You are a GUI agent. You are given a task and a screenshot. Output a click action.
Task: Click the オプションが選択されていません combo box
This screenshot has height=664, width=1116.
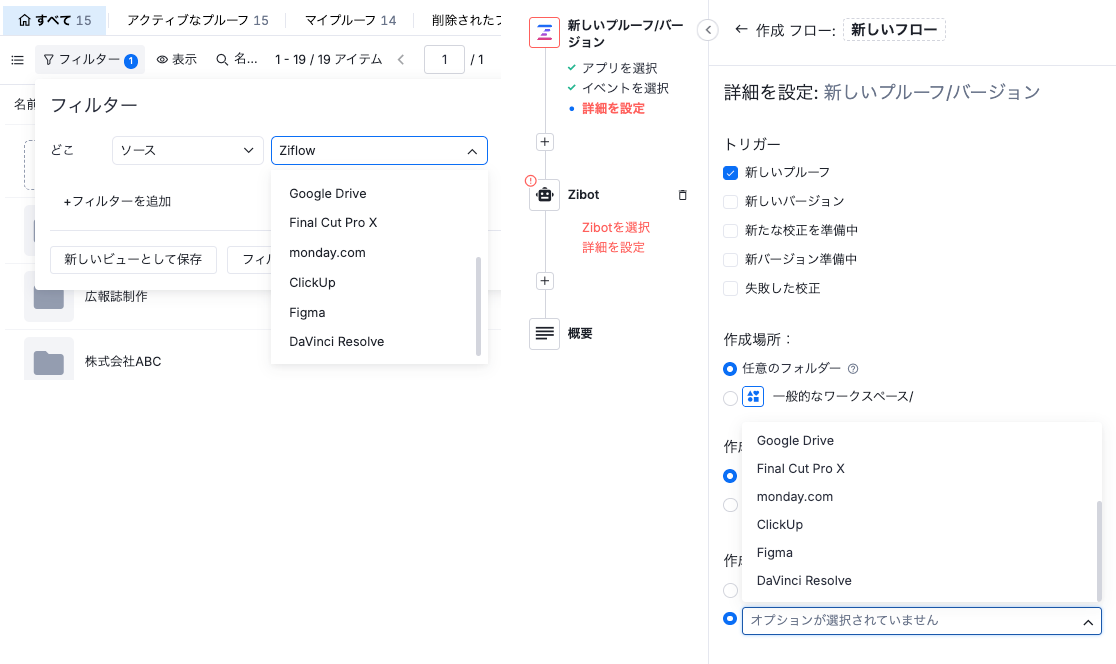click(x=922, y=621)
